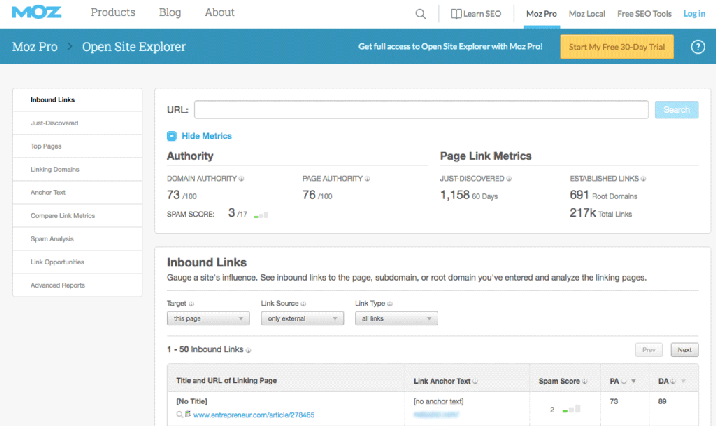Click the 1,158 60 Days value
716x426 pixels.
469,195
